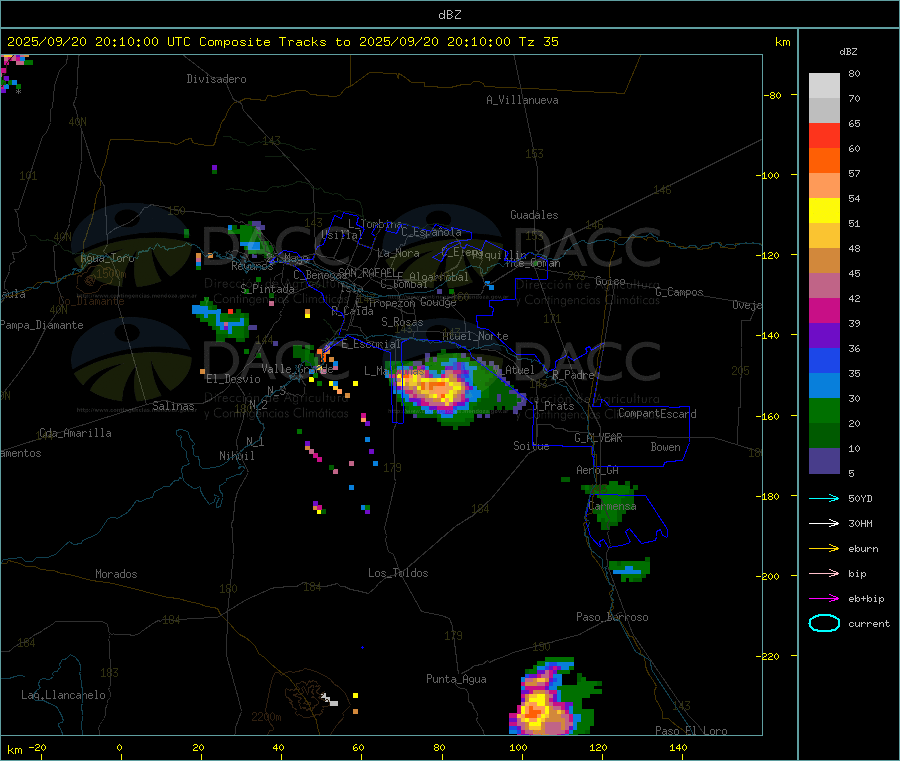Click the G_ALVEAR place label
Image resolution: width=900 pixels, height=761 pixels.
point(598,438)
